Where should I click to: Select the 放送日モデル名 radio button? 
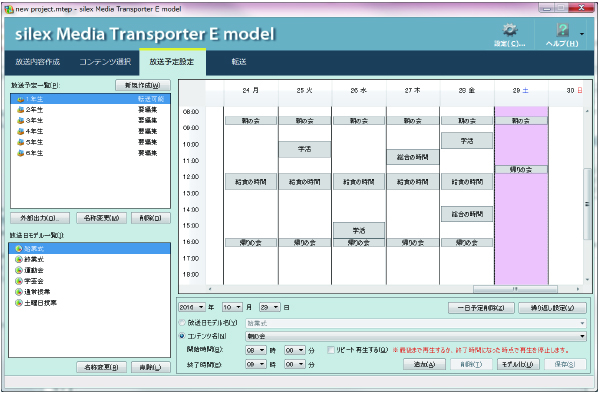click(x=182, y=323)
